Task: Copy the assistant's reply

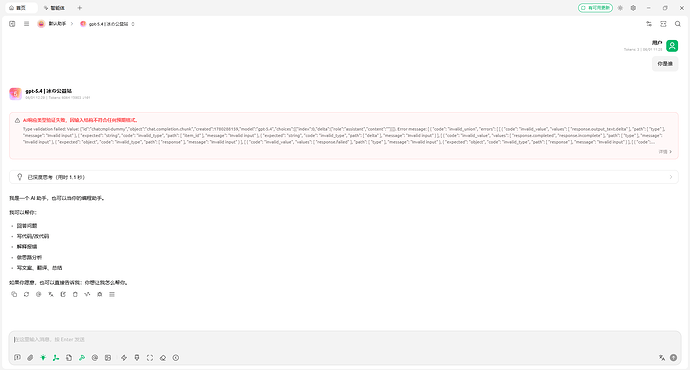Action: [14, 294]
